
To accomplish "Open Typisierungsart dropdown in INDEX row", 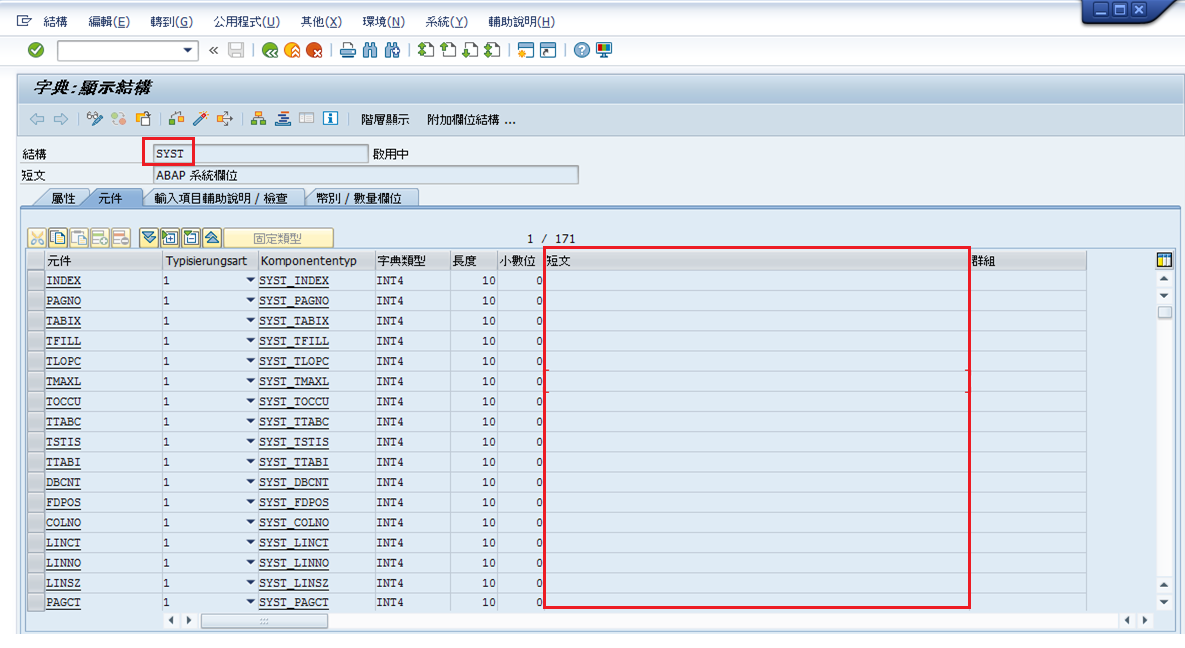I will (250, 280).
